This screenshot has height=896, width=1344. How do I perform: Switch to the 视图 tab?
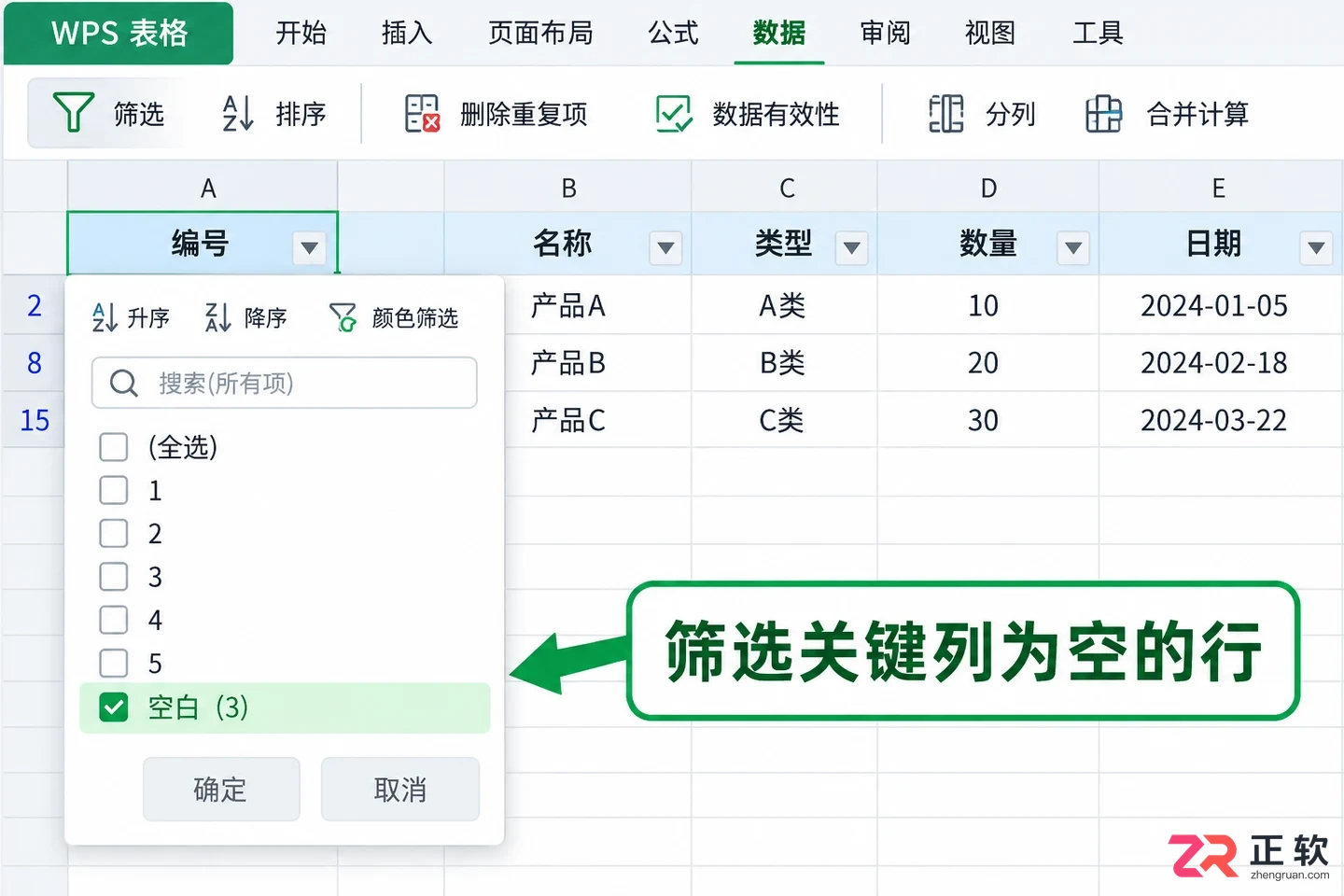(990, 33)
